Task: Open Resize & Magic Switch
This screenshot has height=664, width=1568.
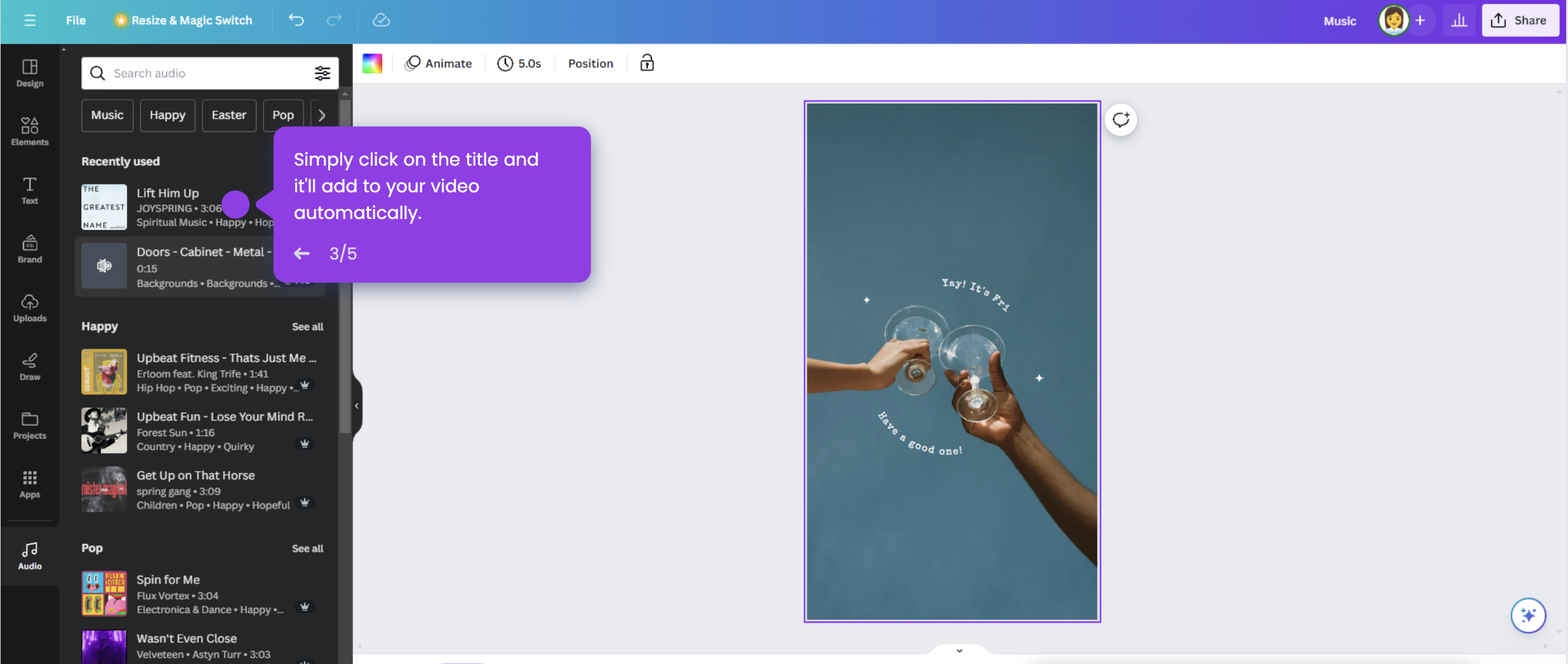Action: [183, 20]
